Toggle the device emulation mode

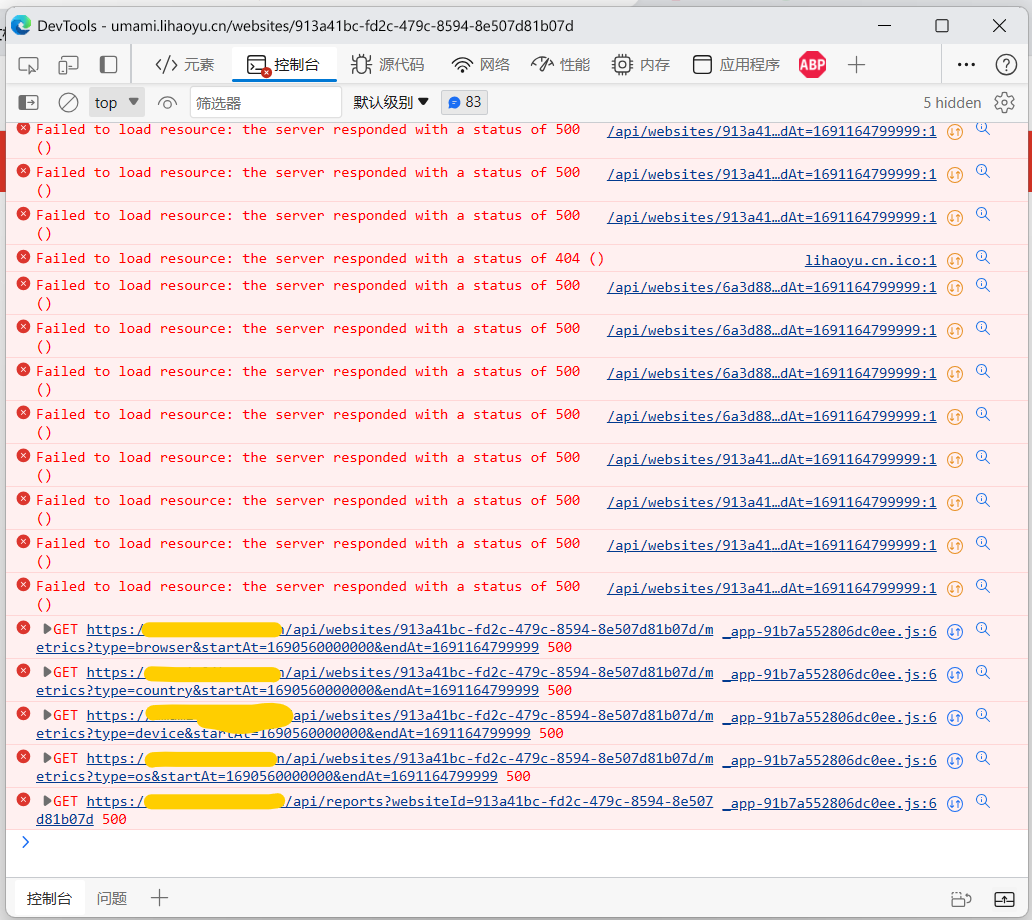coord(68,65)
